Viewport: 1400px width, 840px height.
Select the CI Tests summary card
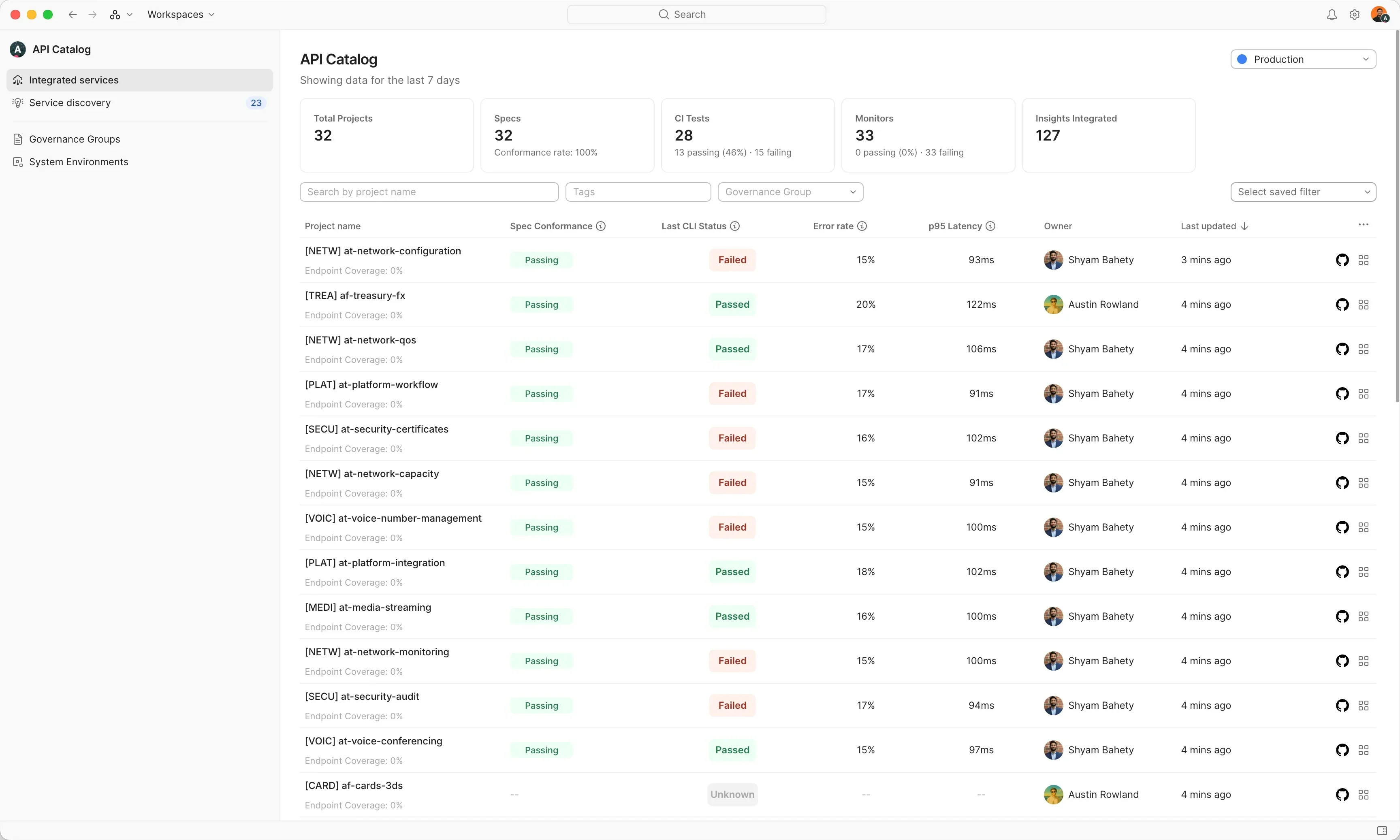coord(747,135)
